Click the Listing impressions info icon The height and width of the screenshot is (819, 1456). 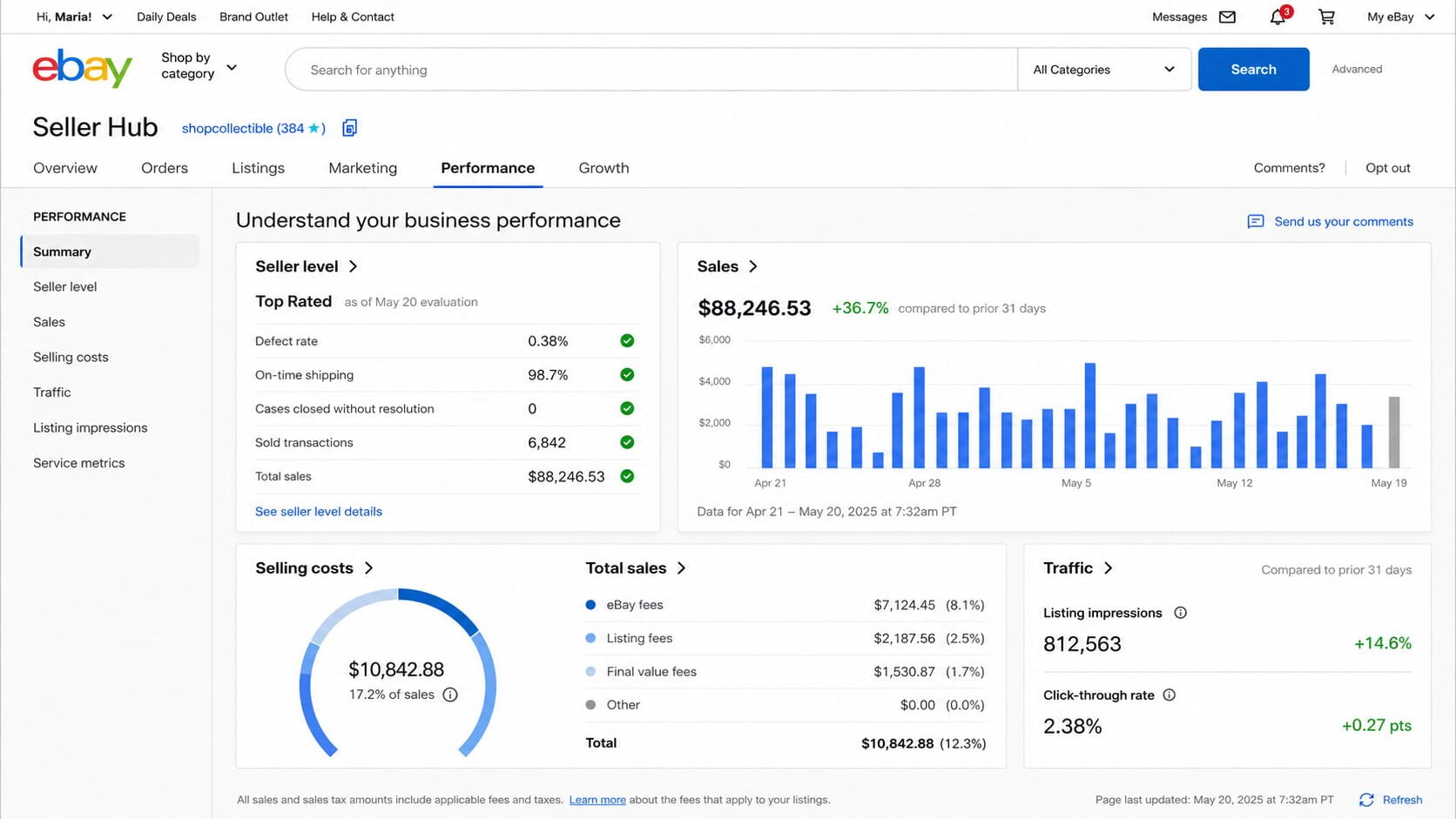[1180, 613]
